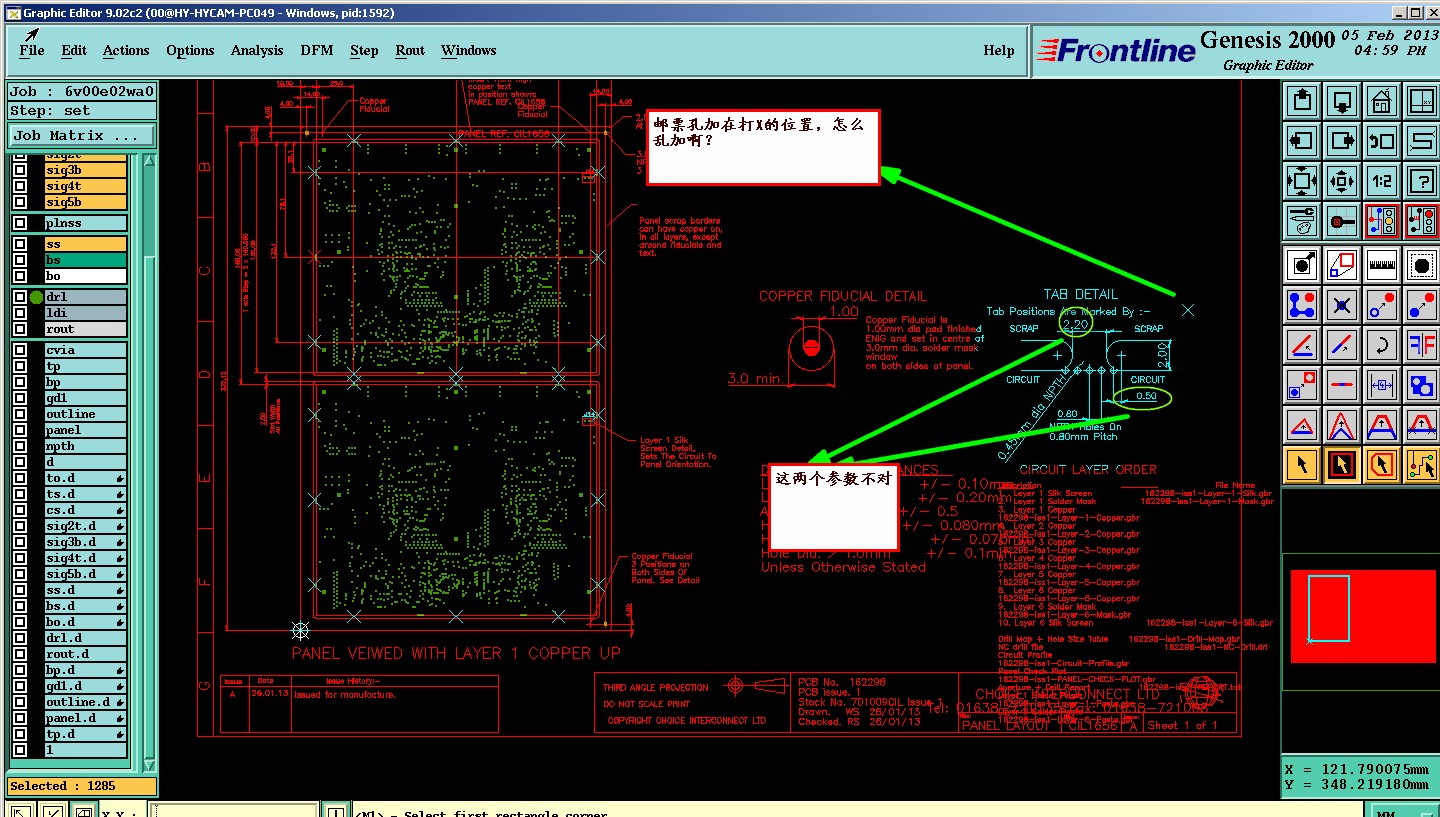Viewport: 1440px width, 817px height.
Task: Click the ruler measure tool icon
Action: click(x=1381, y=265)
